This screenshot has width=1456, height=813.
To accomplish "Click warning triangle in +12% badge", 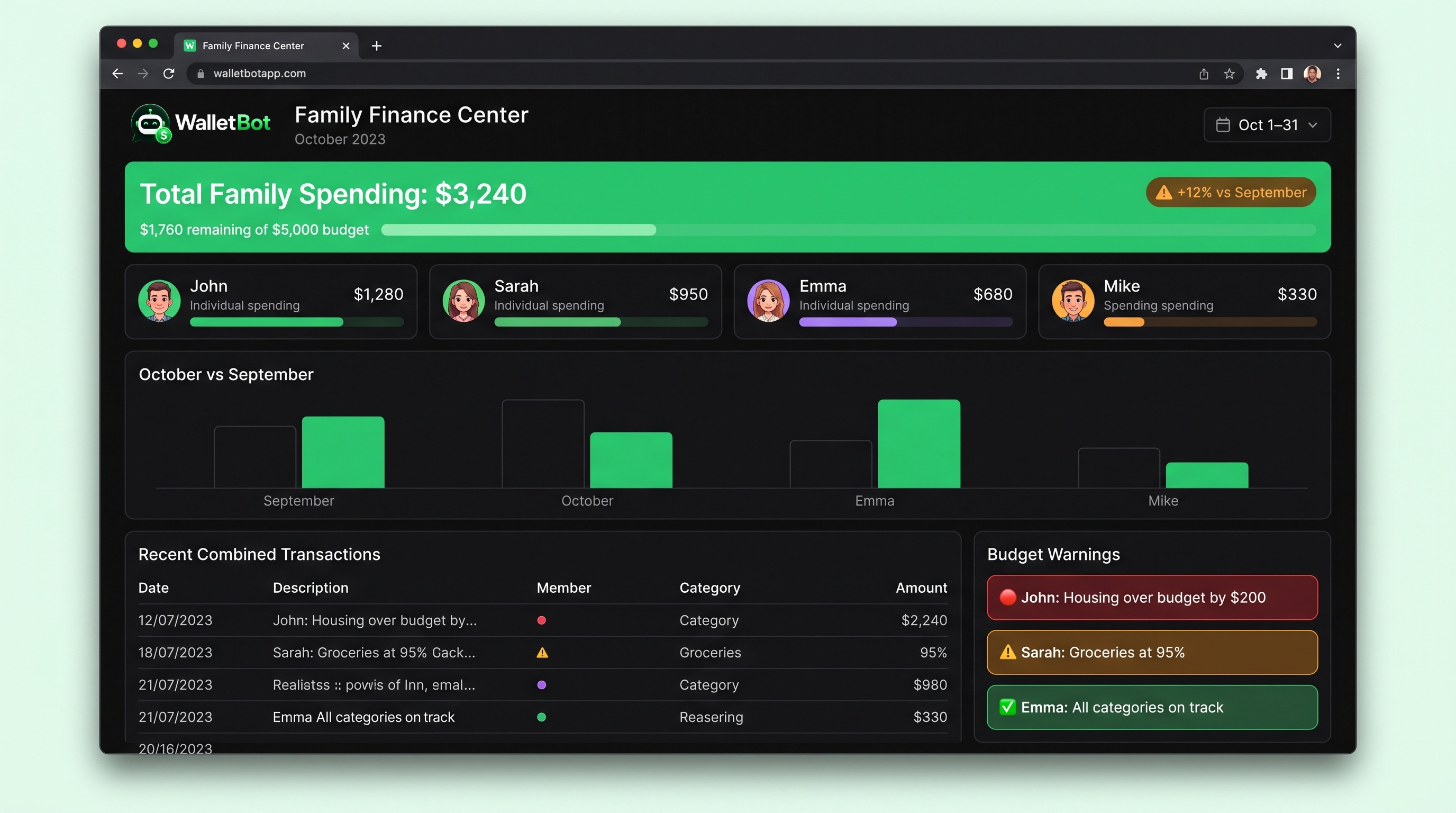I will (x=1163, y=192).
